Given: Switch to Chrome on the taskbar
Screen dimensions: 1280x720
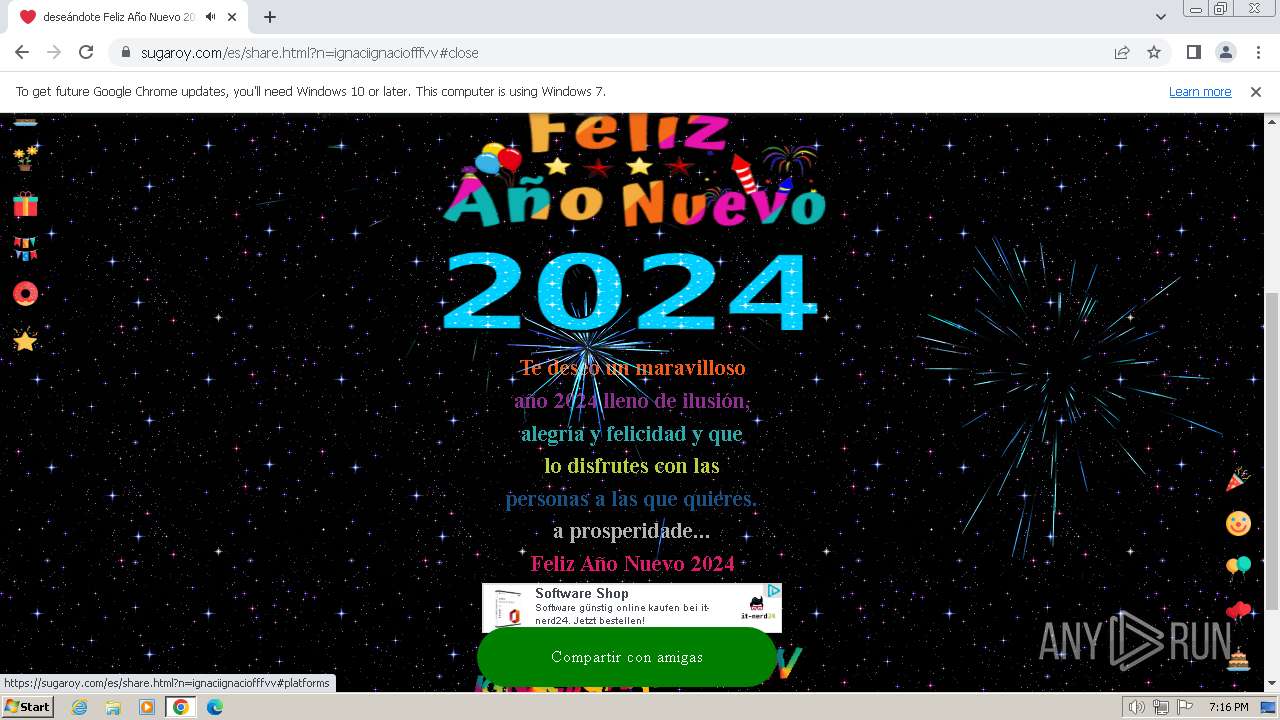Looking at the screenshot, I should pyautogui.click(x=180, y=707).
